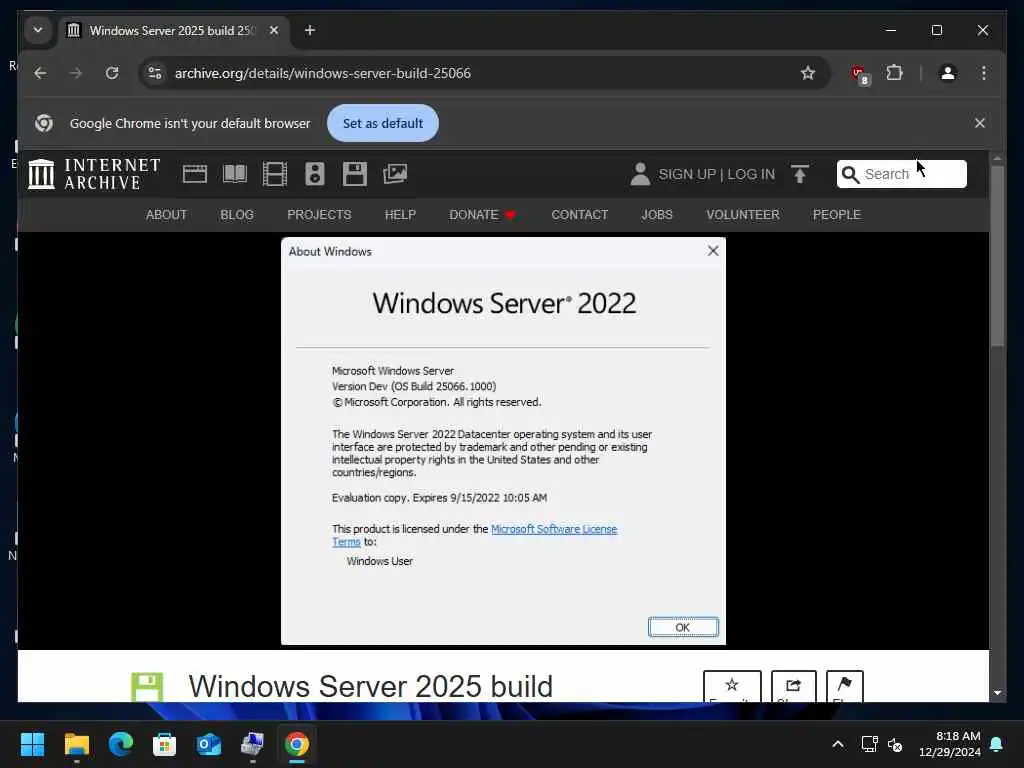This screenshot has width=1024, height=768.
Task: Open the PROJECTS menu item
Action: pyautogui.click(x=319, y=215)
